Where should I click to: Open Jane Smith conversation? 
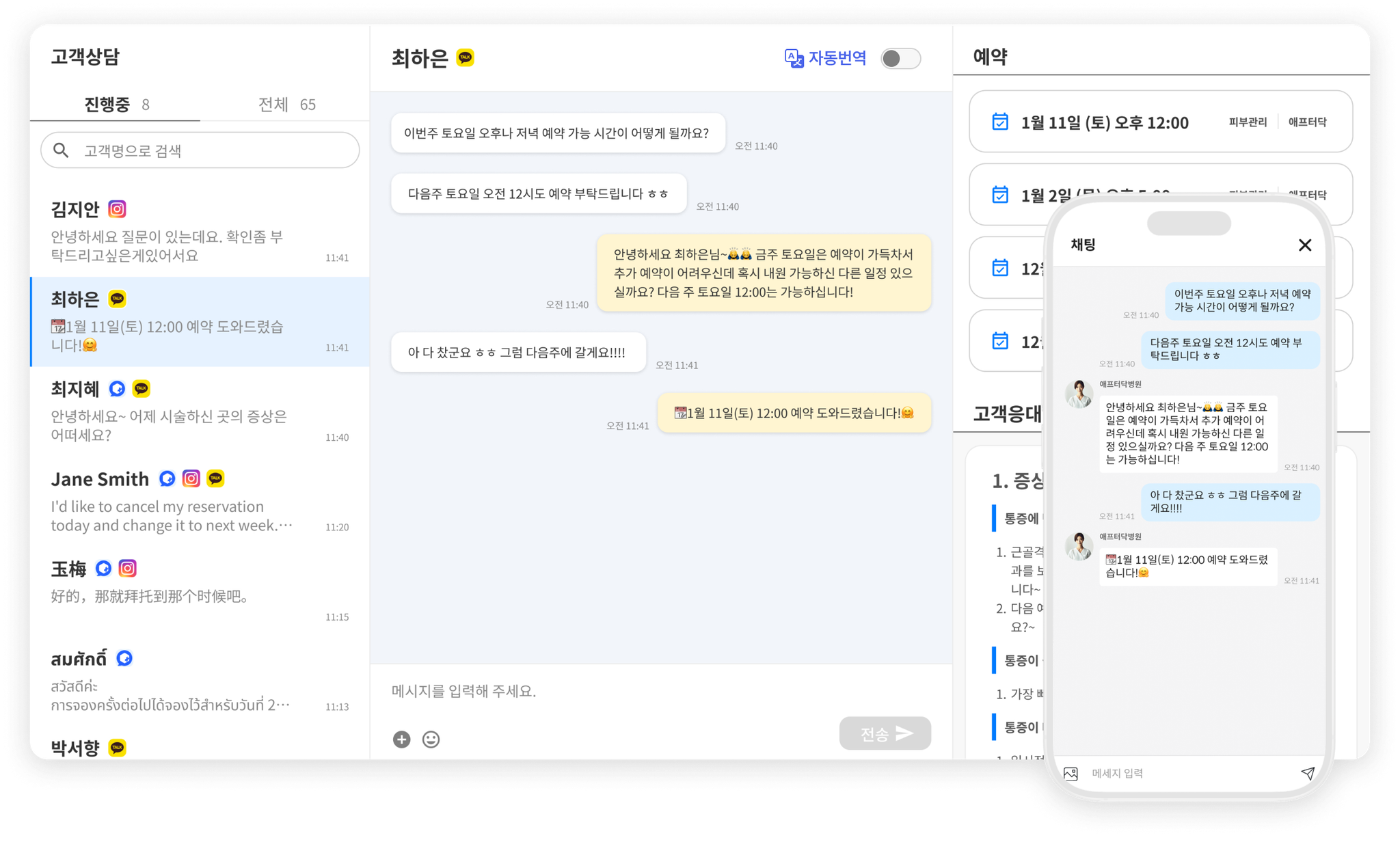point(200,502)
